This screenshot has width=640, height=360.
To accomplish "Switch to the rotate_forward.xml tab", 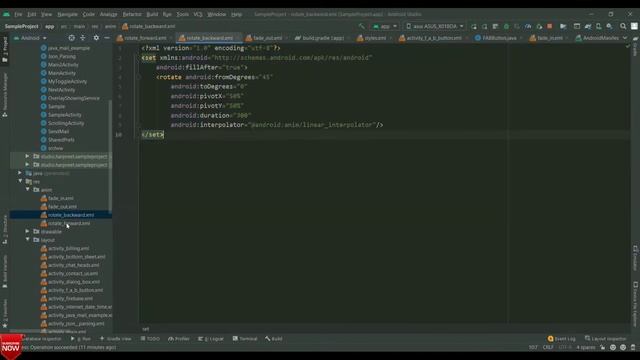I will coord(144,38).
